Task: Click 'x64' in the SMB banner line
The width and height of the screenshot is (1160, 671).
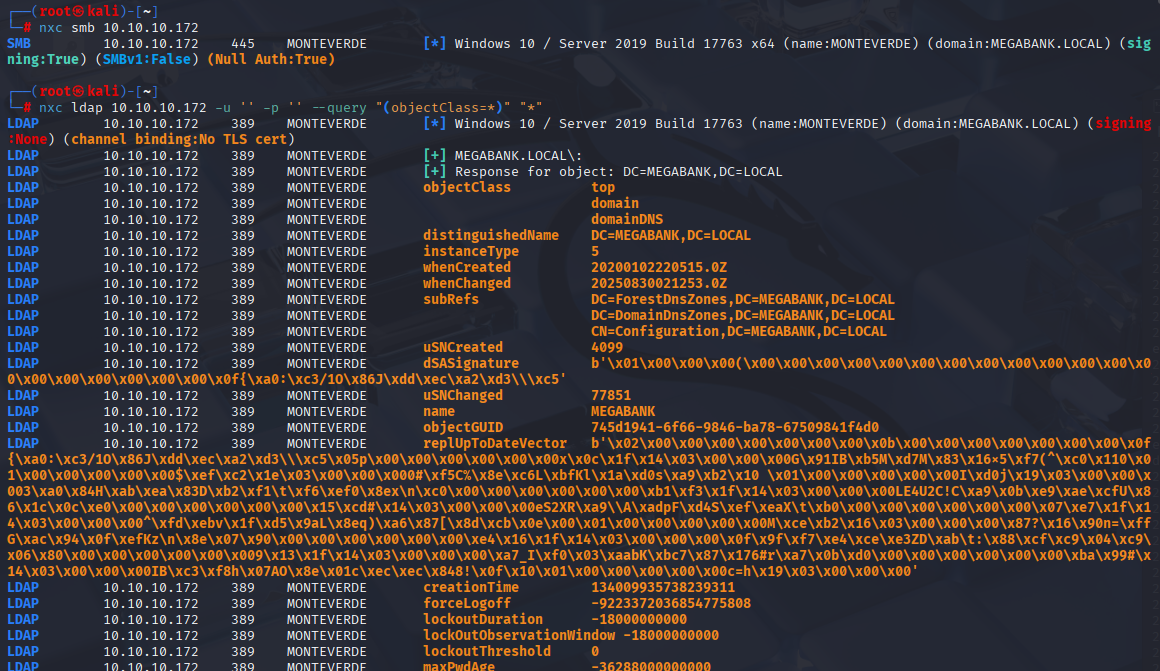Action: click(763, 44)
